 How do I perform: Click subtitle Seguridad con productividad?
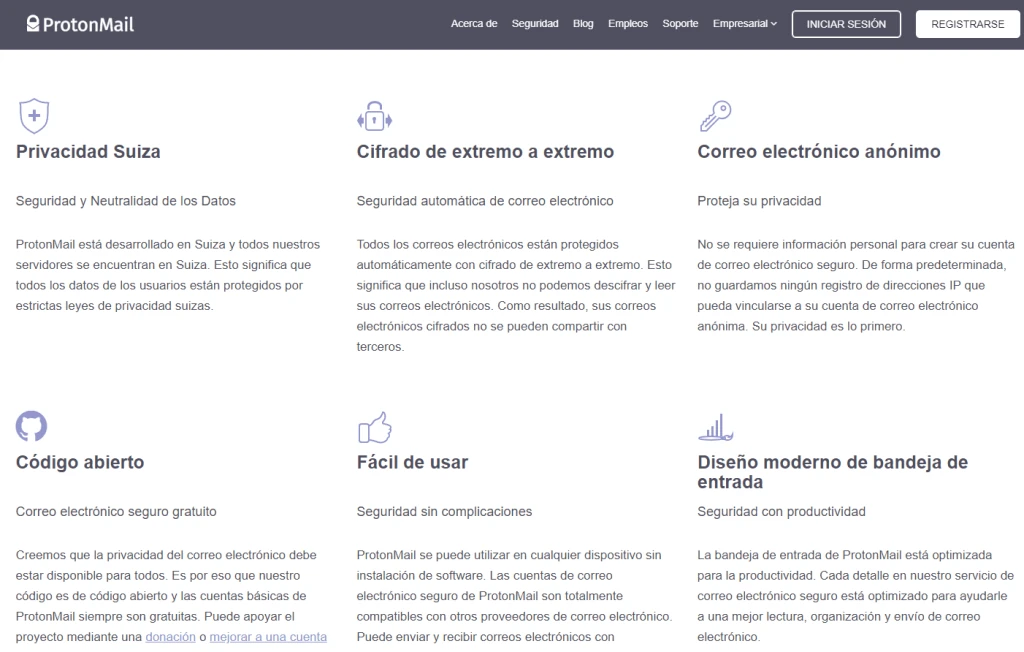(x=781, y=512)
